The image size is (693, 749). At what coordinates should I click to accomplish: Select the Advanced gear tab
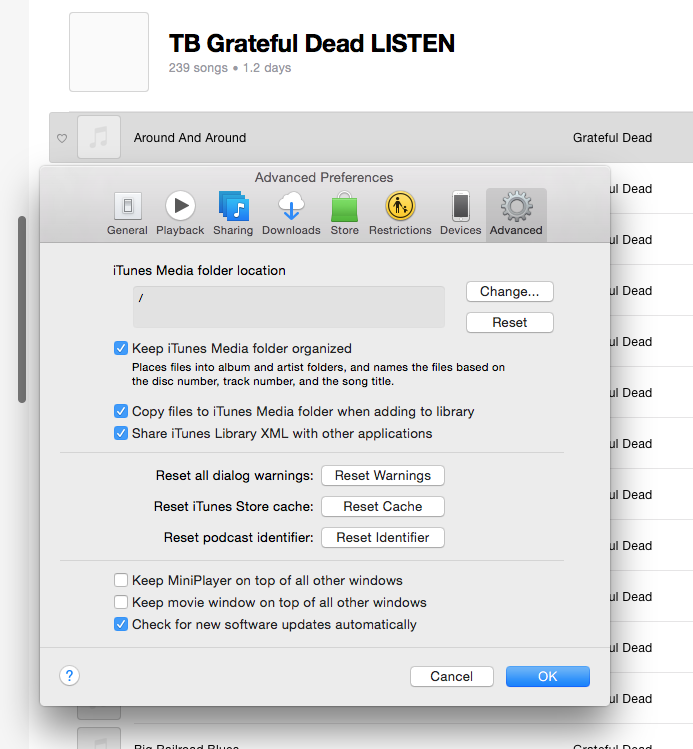pyautogui.click(x=516, y=214)
